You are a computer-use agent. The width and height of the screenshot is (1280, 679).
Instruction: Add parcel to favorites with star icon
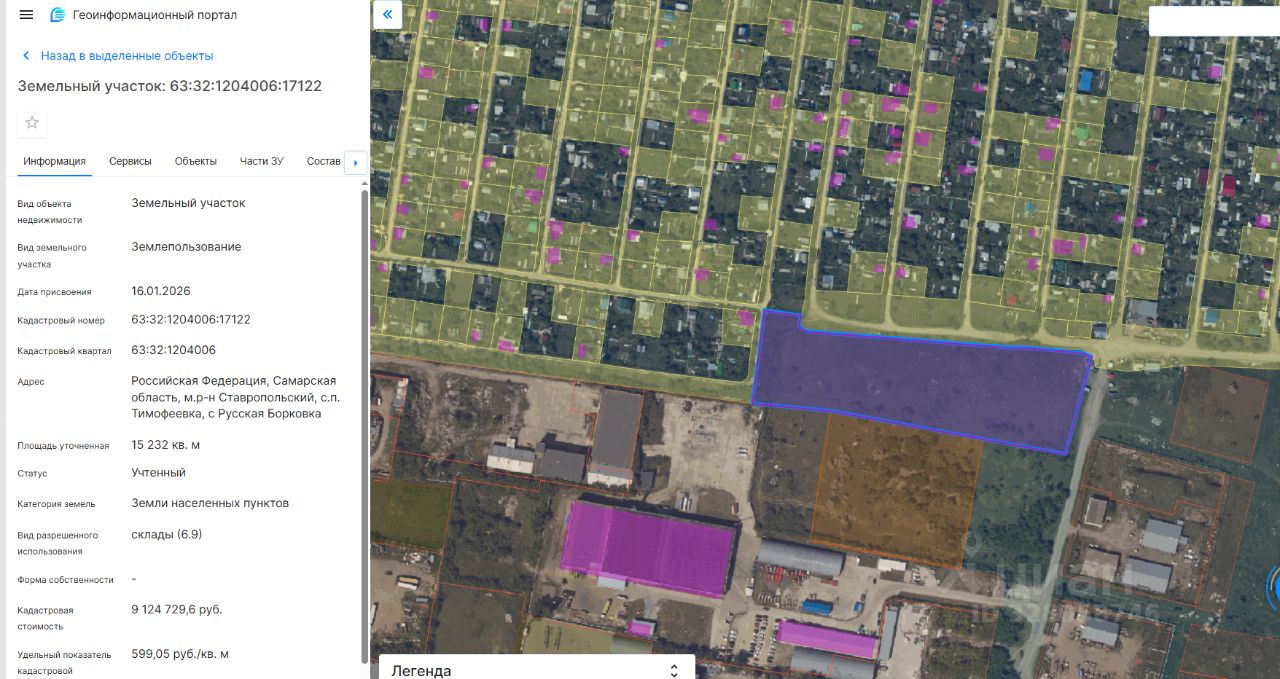coord(32,123)
